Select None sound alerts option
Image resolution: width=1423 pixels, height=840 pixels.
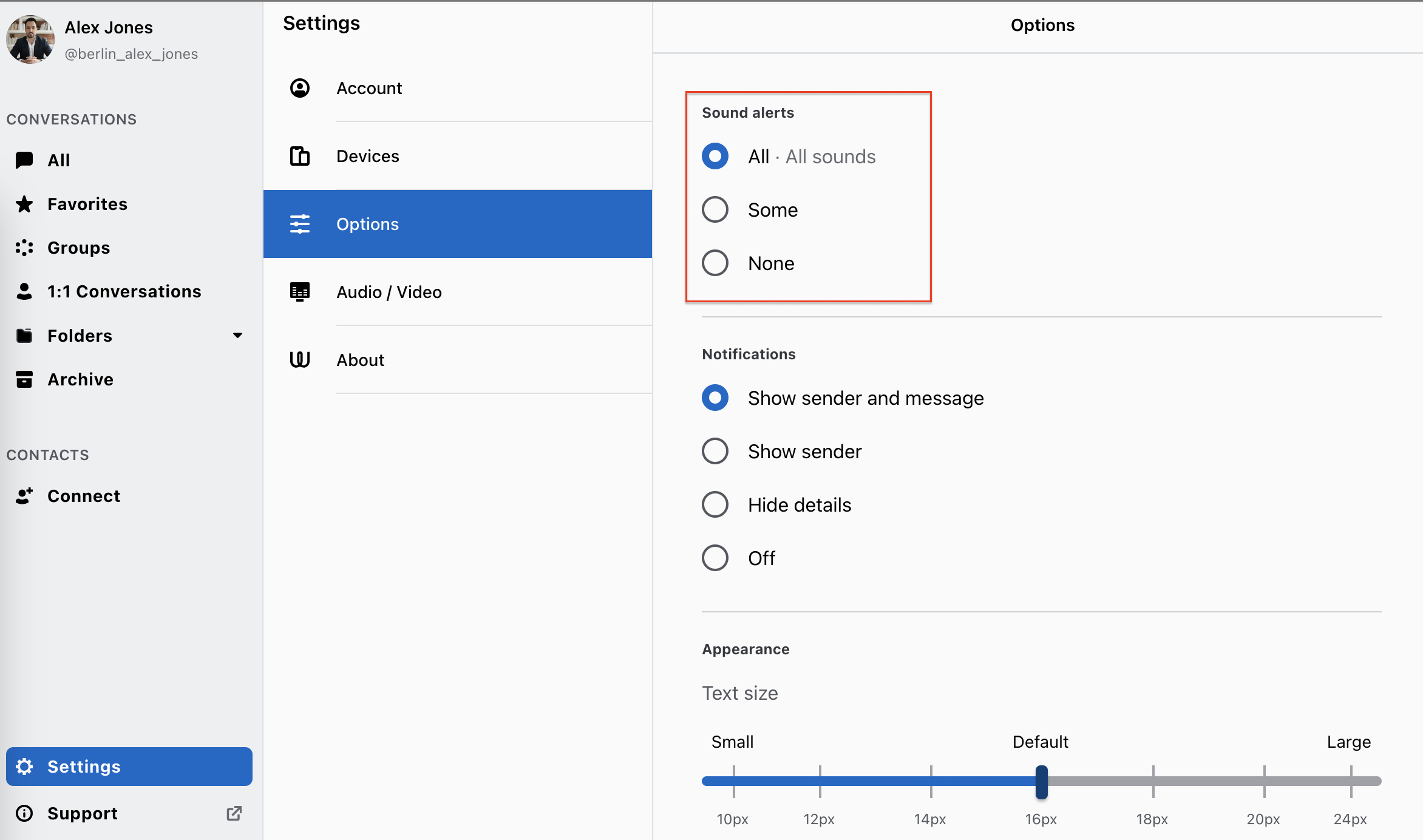[x=715, y=263]
